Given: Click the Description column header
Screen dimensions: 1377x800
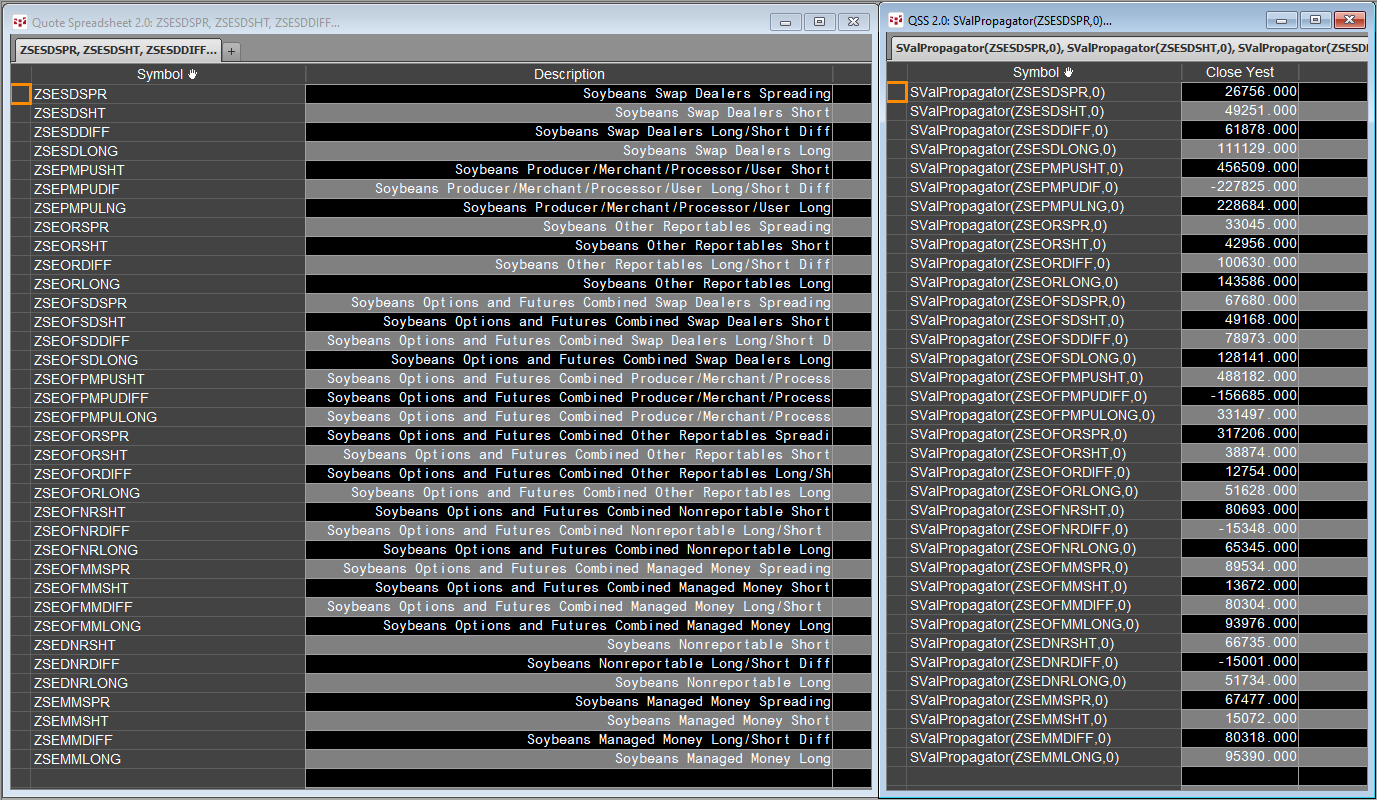Looking at the screenshot, I should 569,74.
